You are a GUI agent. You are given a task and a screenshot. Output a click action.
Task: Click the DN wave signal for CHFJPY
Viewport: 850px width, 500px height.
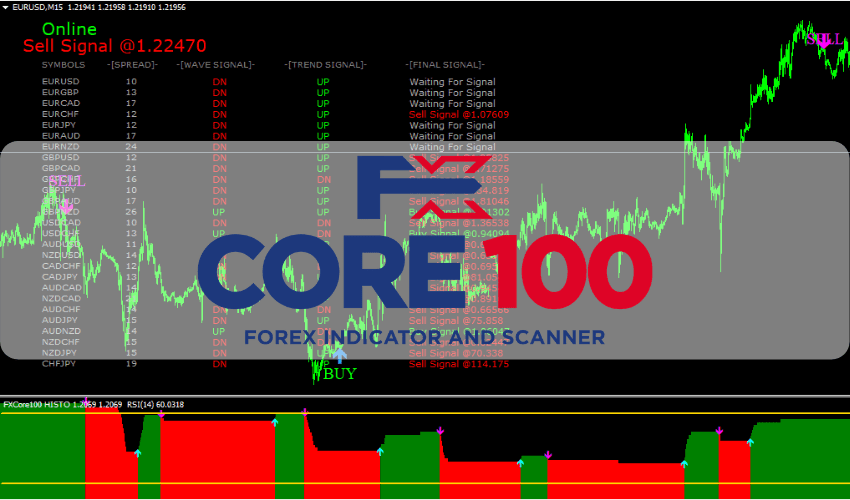(220, 364)
